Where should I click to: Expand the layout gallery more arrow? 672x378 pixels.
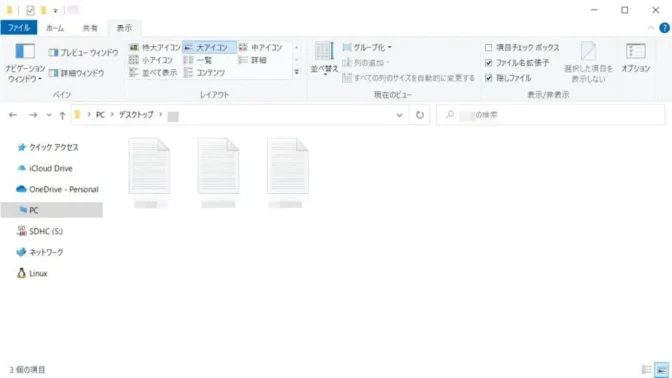tap(297, 72)
